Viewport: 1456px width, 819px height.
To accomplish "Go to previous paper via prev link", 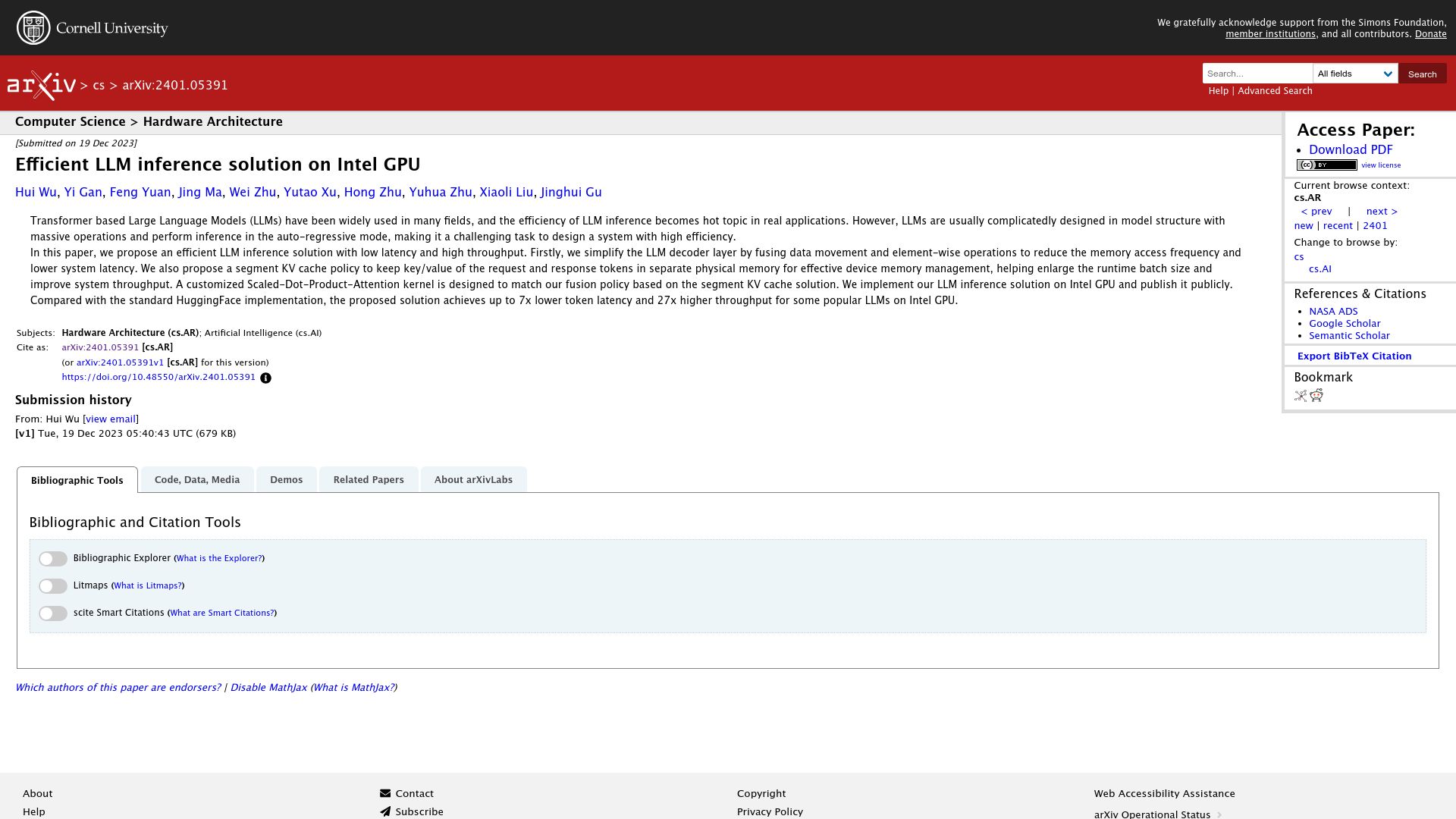I will tap(1316, 212).
